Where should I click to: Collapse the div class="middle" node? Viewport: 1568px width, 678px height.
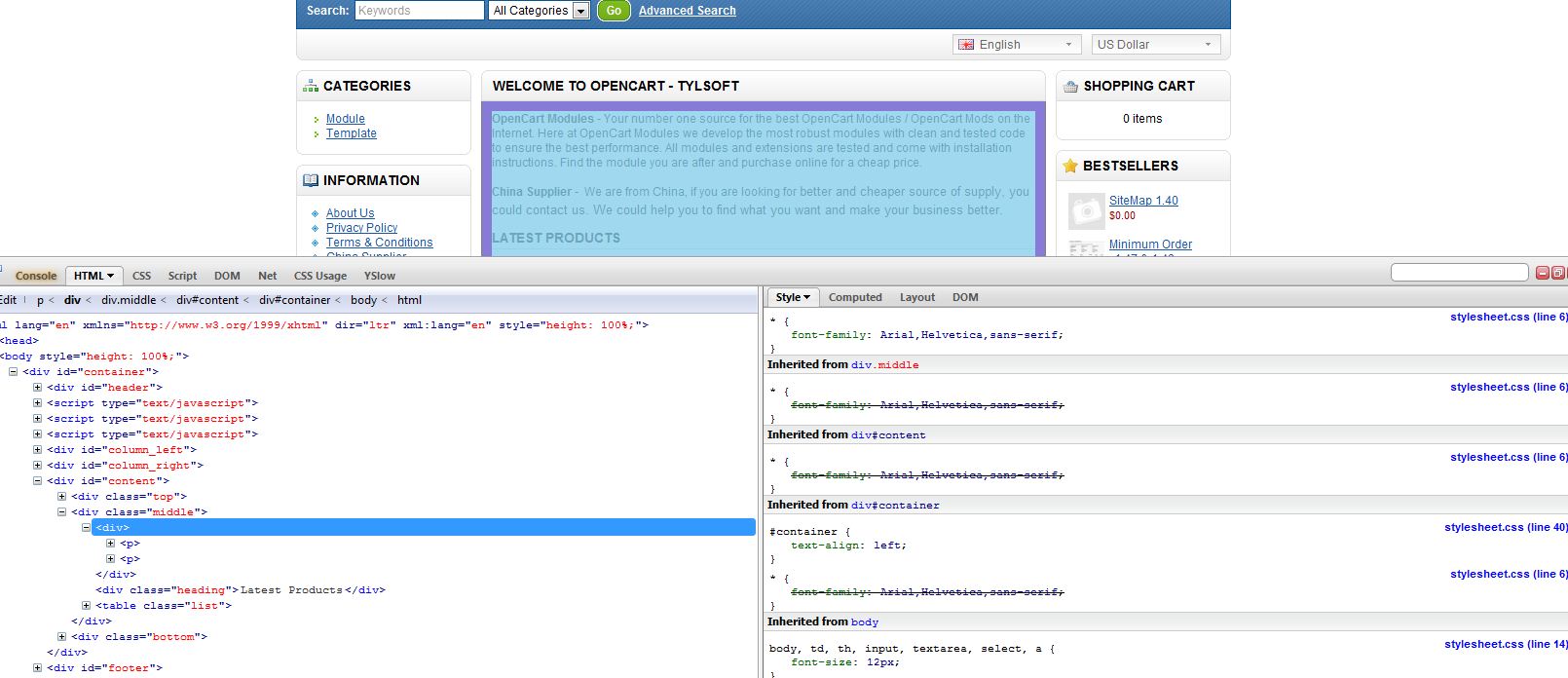(61, 512)
